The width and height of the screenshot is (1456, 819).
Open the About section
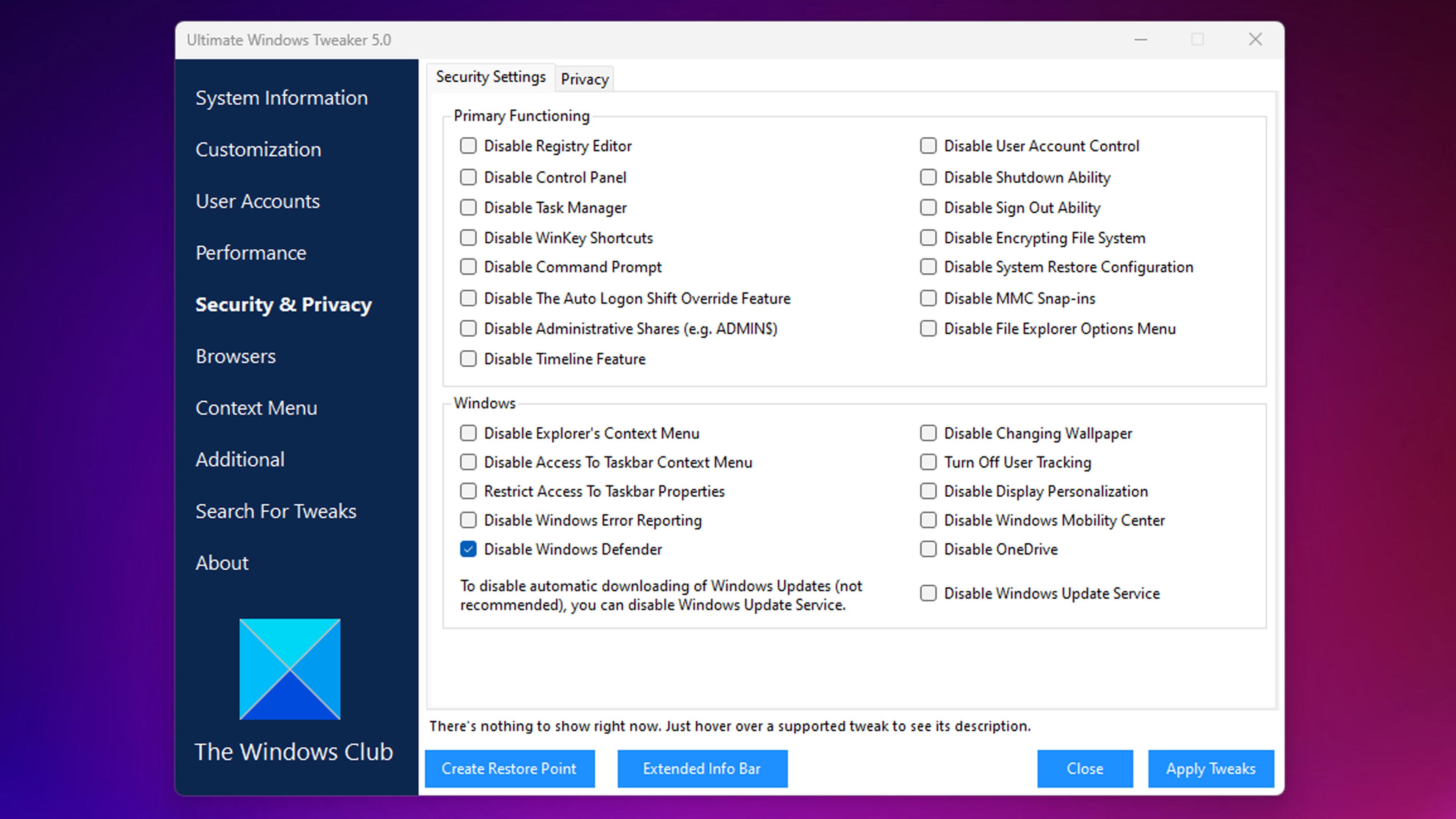pyautogui.click(x=222, y=563)
